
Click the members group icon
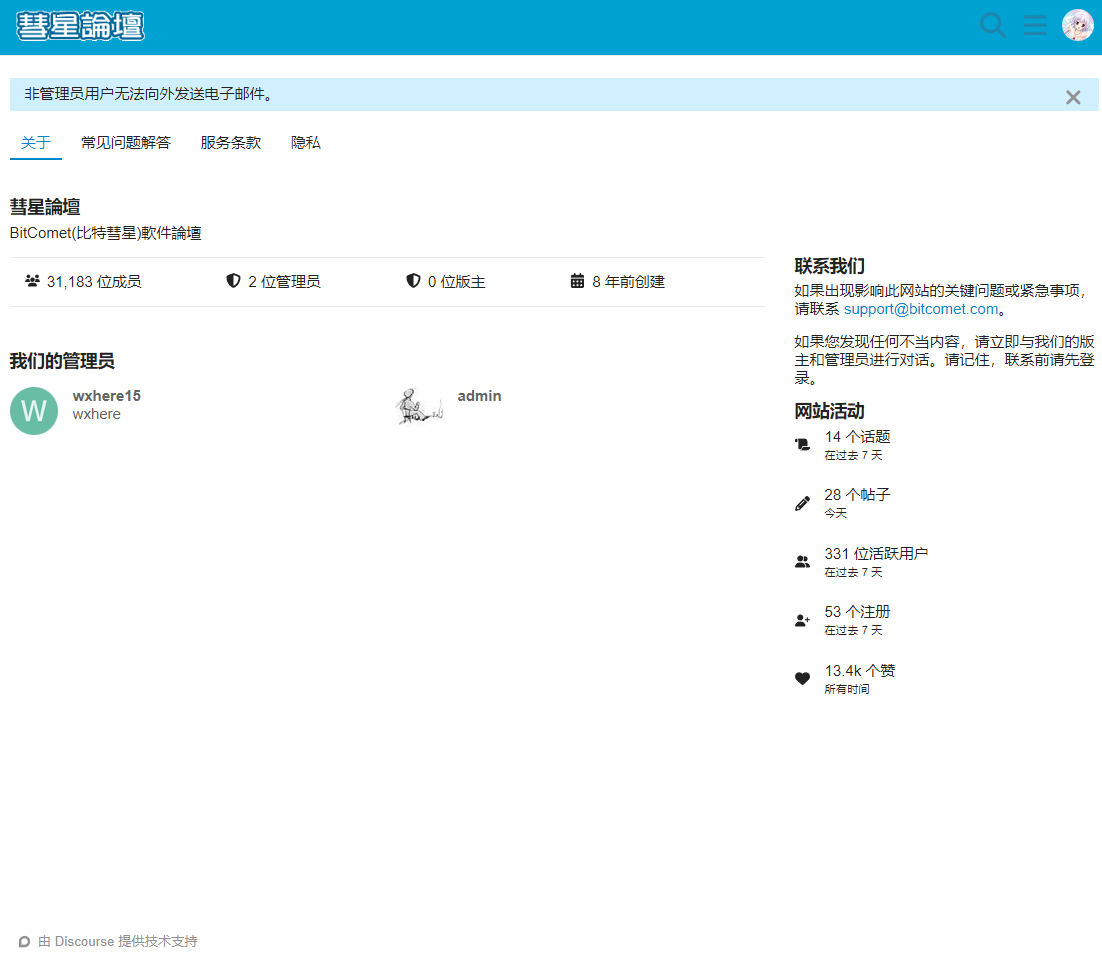tap(32, 281)
